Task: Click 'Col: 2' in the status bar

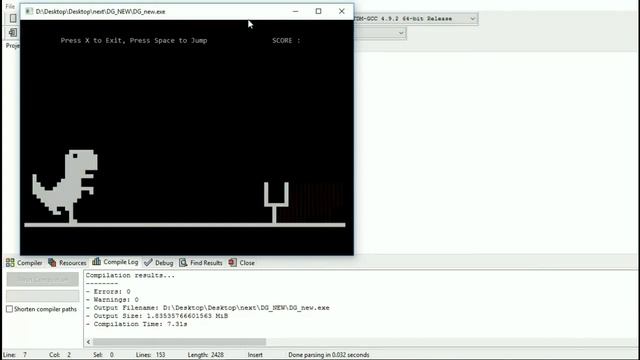Action: tap(60, 355)
